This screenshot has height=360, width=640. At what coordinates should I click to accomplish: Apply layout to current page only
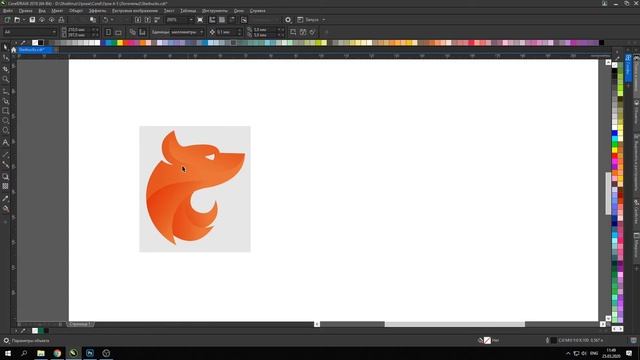click(142, 32)
